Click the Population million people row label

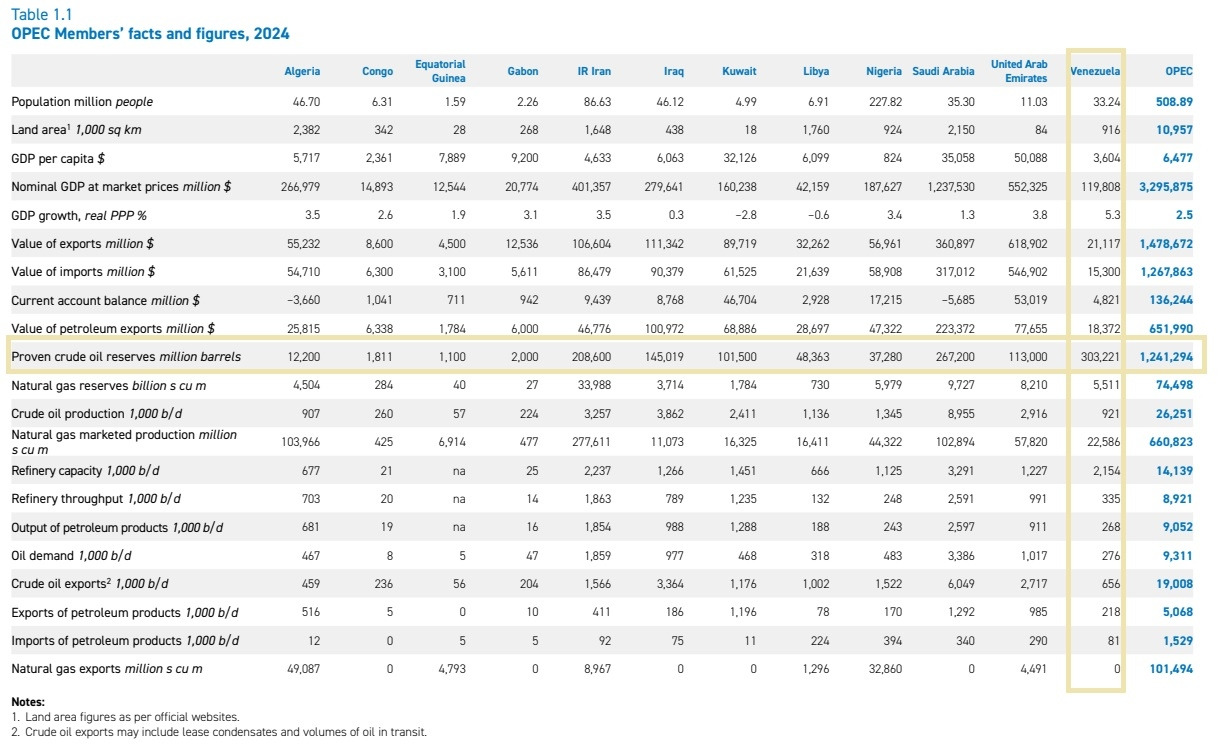pyautogui.click(x=82, y=102)
